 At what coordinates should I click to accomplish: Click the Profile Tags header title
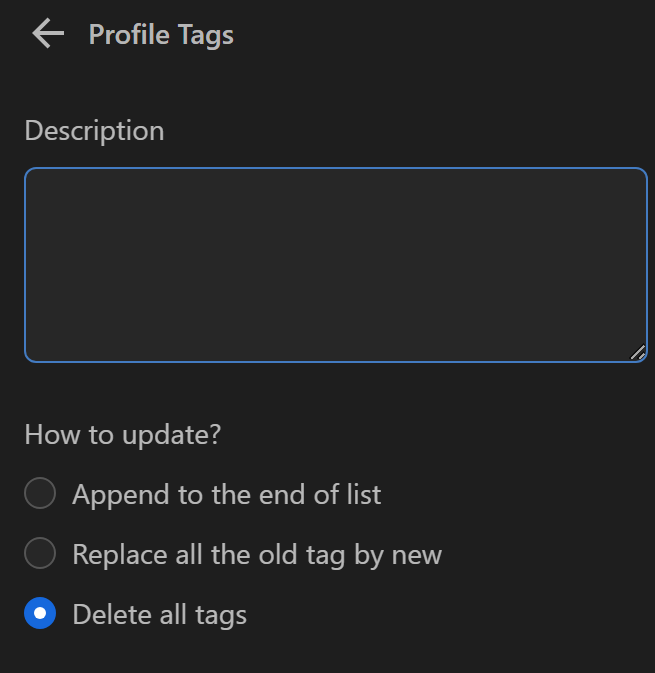(x=161, y=34)
